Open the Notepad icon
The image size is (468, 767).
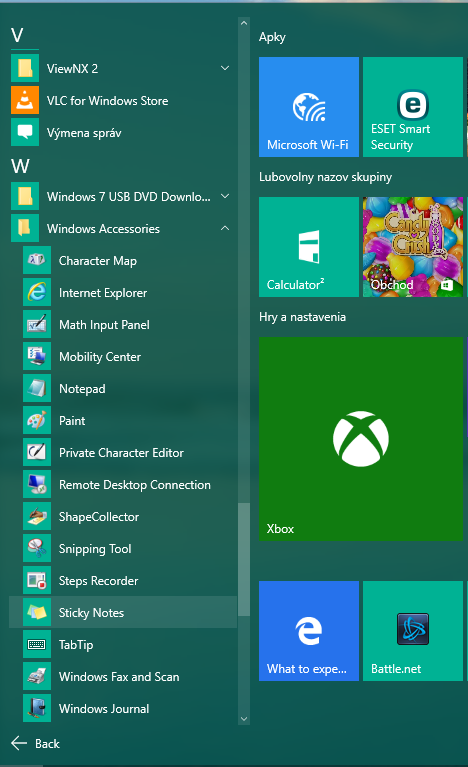(x=37, y=389)
